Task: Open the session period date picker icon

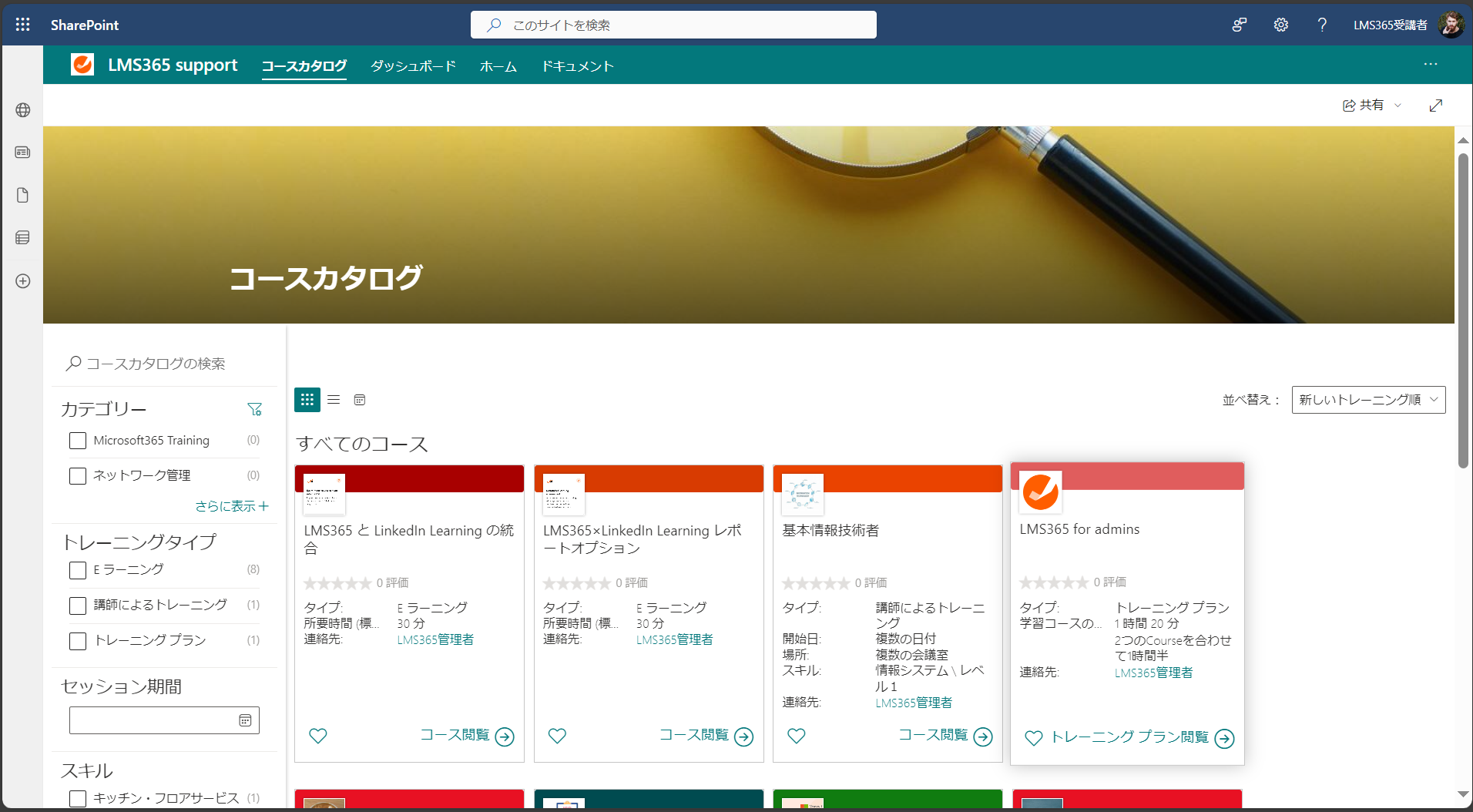Action: click(245, 720)
